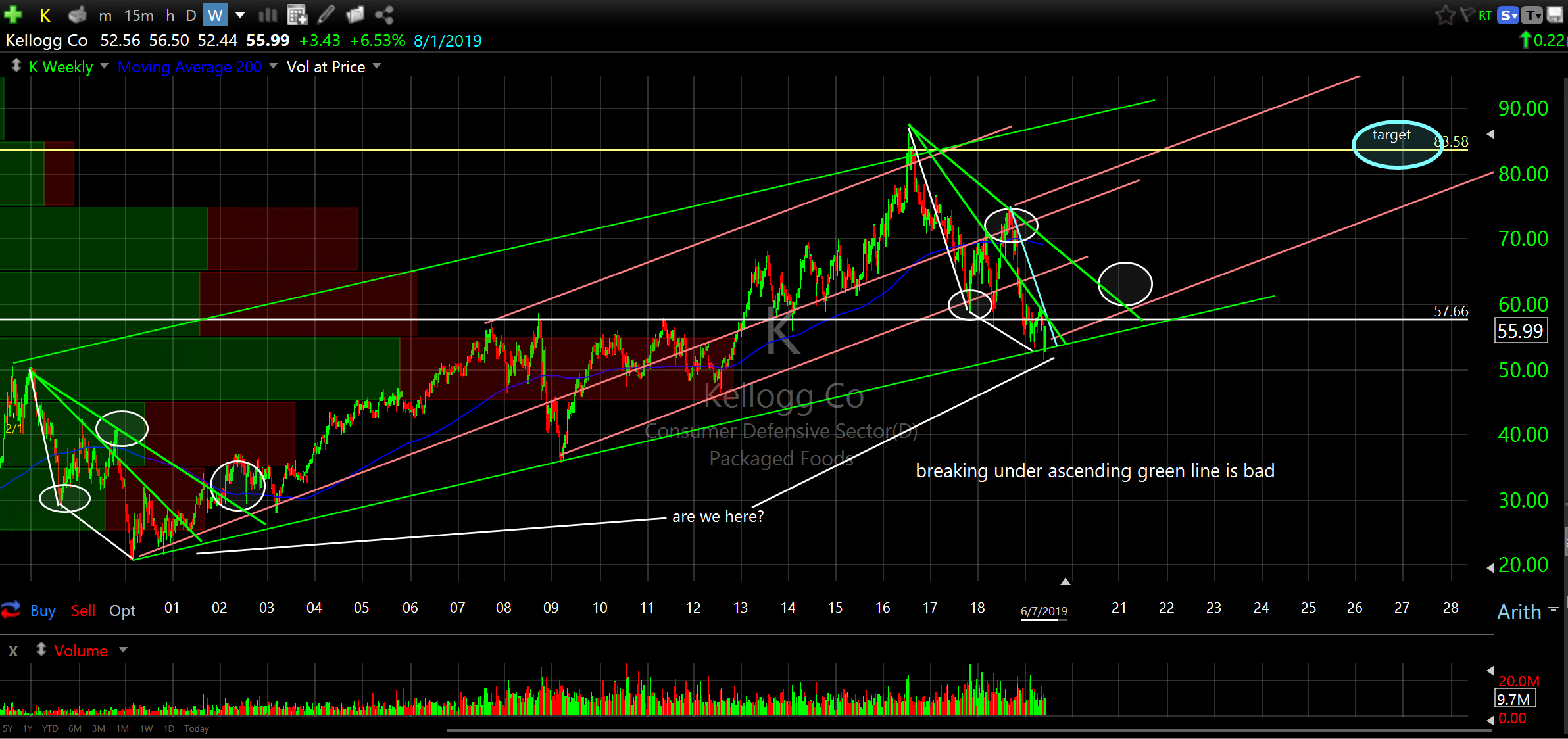Image resolution: width=1568 pixels, height=739 pixels.
Task: Click the add indicator grid icon
Action: (x=297, y=14)
